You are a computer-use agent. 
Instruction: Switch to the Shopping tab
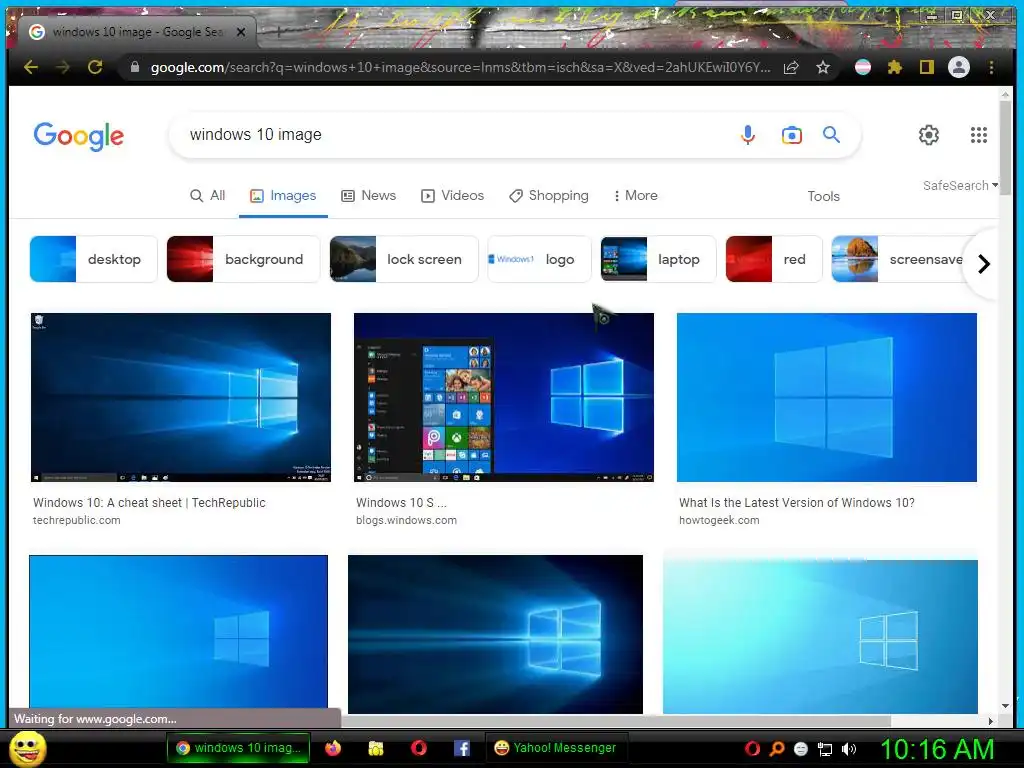tap(549, 195)
